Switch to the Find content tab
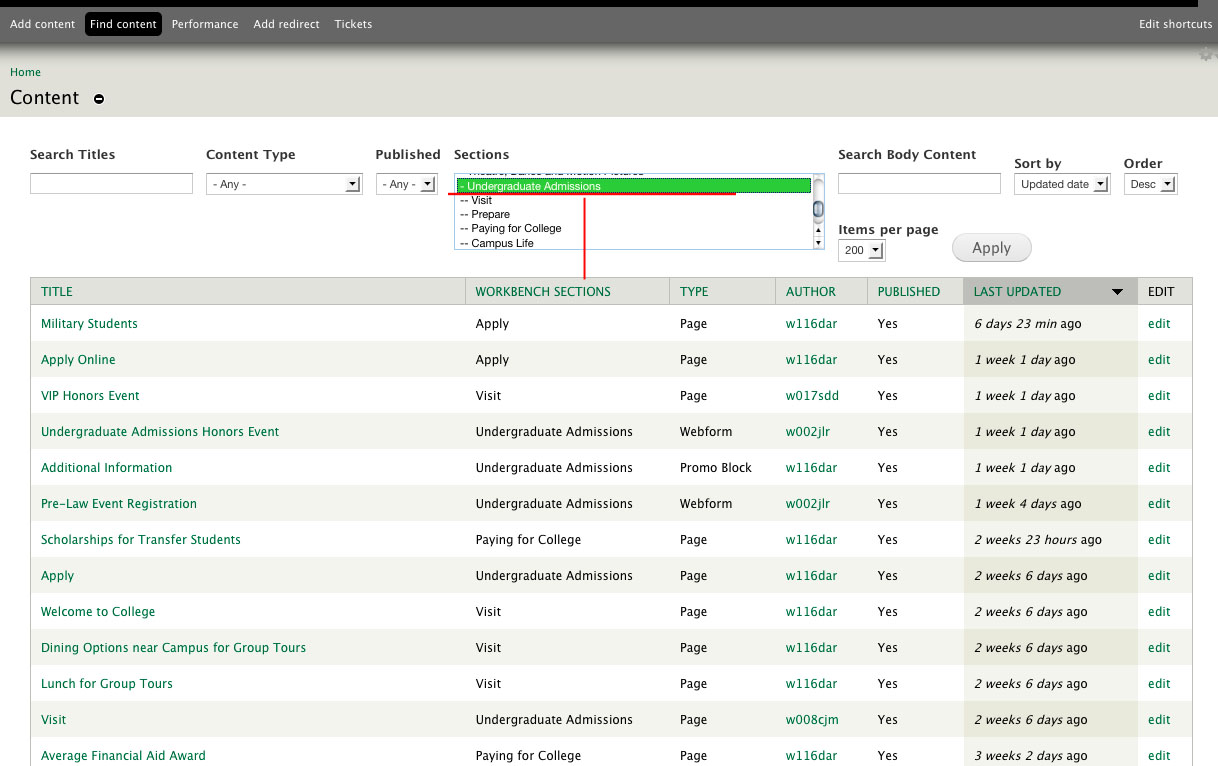 (123, 23)
